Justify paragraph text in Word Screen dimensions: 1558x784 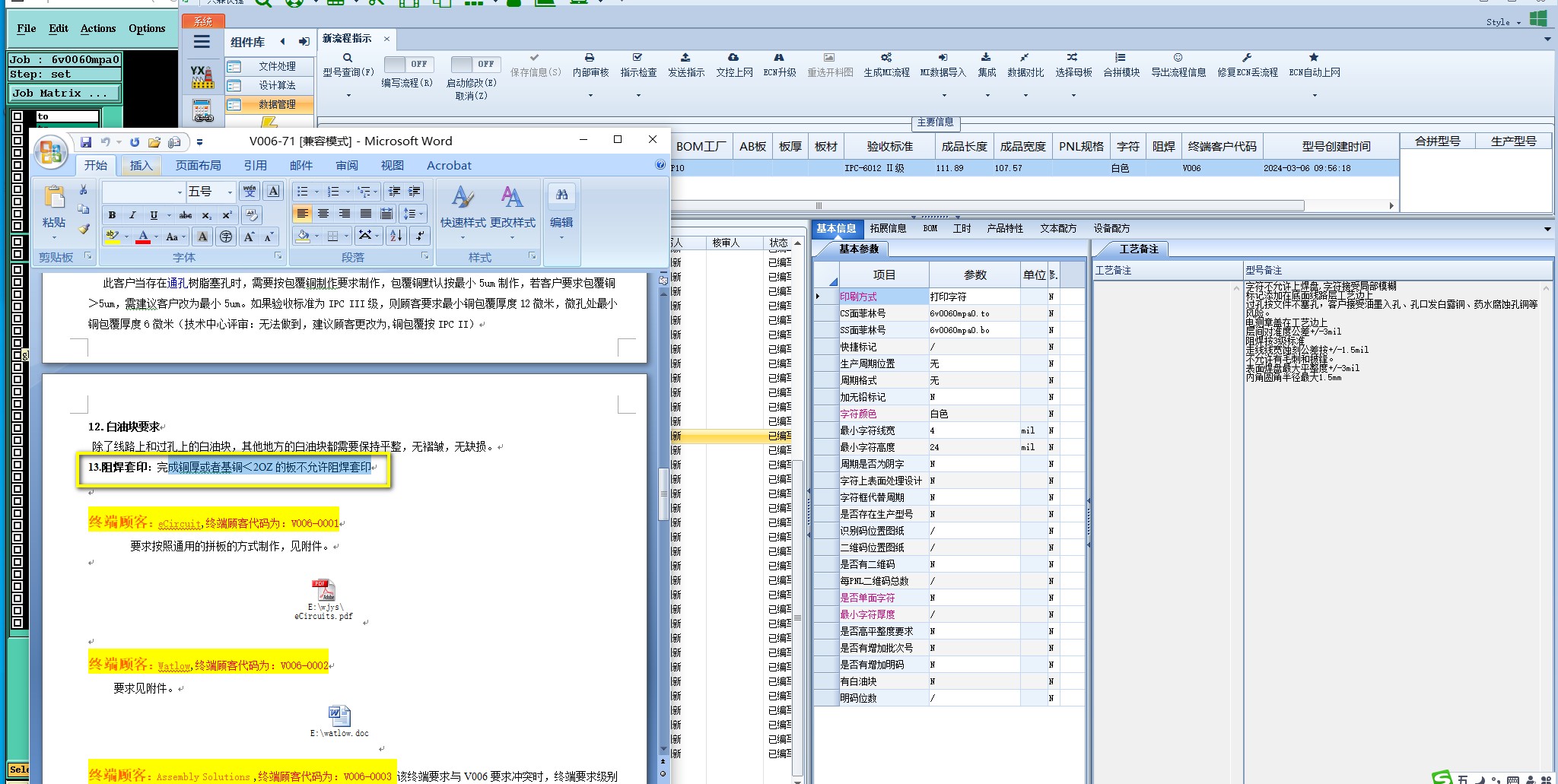366,214
